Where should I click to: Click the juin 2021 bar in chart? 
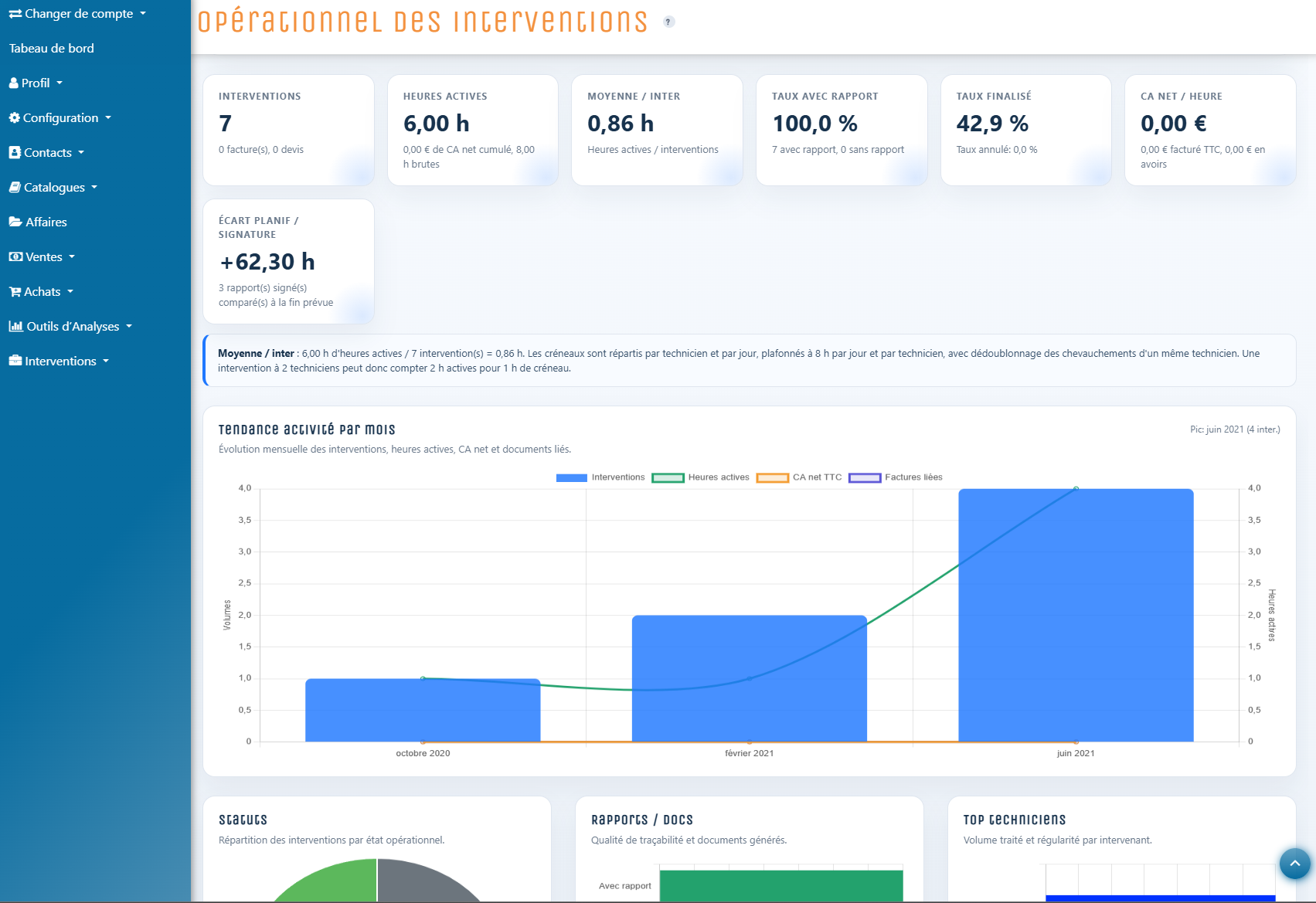pyautogui.click(x=1076, y=615)
